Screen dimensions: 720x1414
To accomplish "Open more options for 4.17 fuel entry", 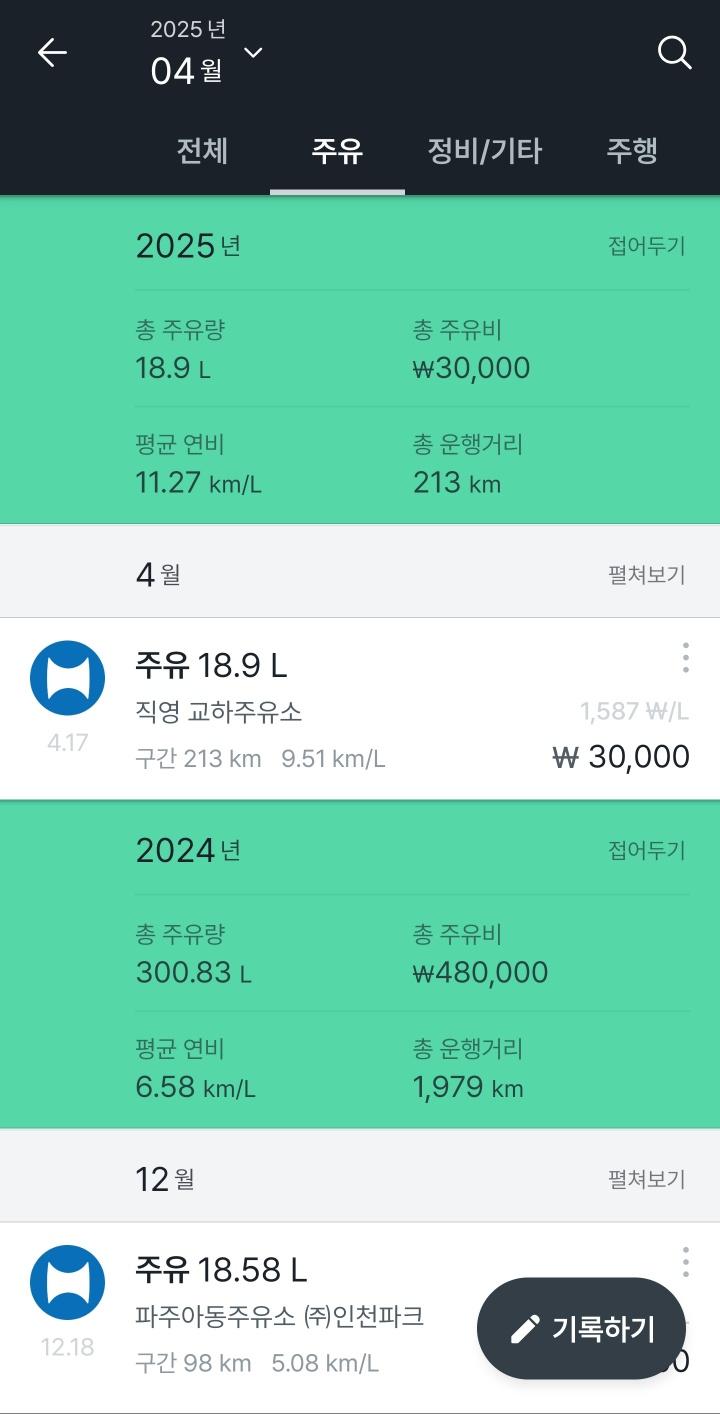I will 685,658.
